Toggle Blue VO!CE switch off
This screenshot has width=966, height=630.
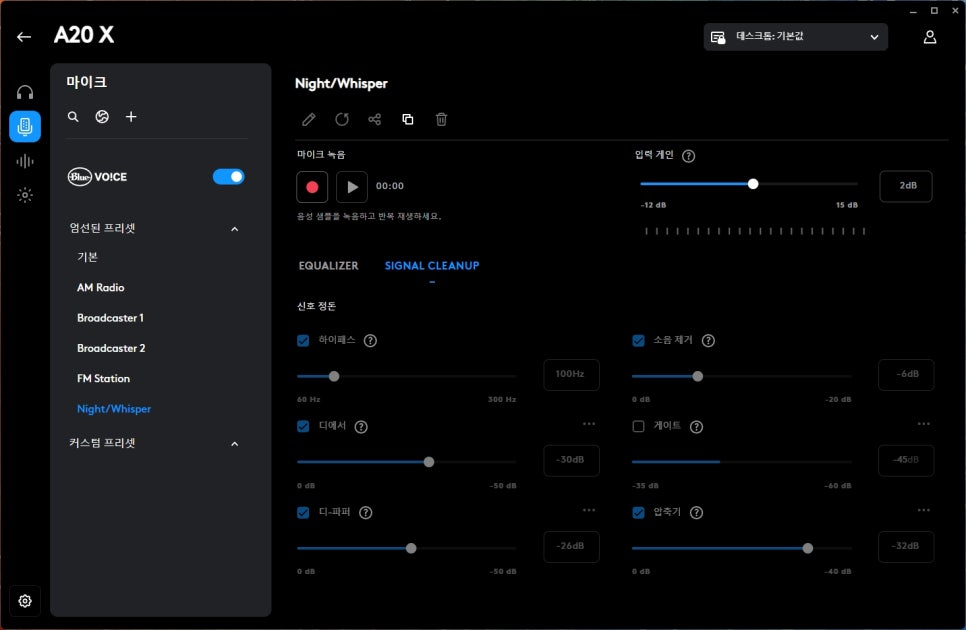pyautogui.click(x=229, y=177)
